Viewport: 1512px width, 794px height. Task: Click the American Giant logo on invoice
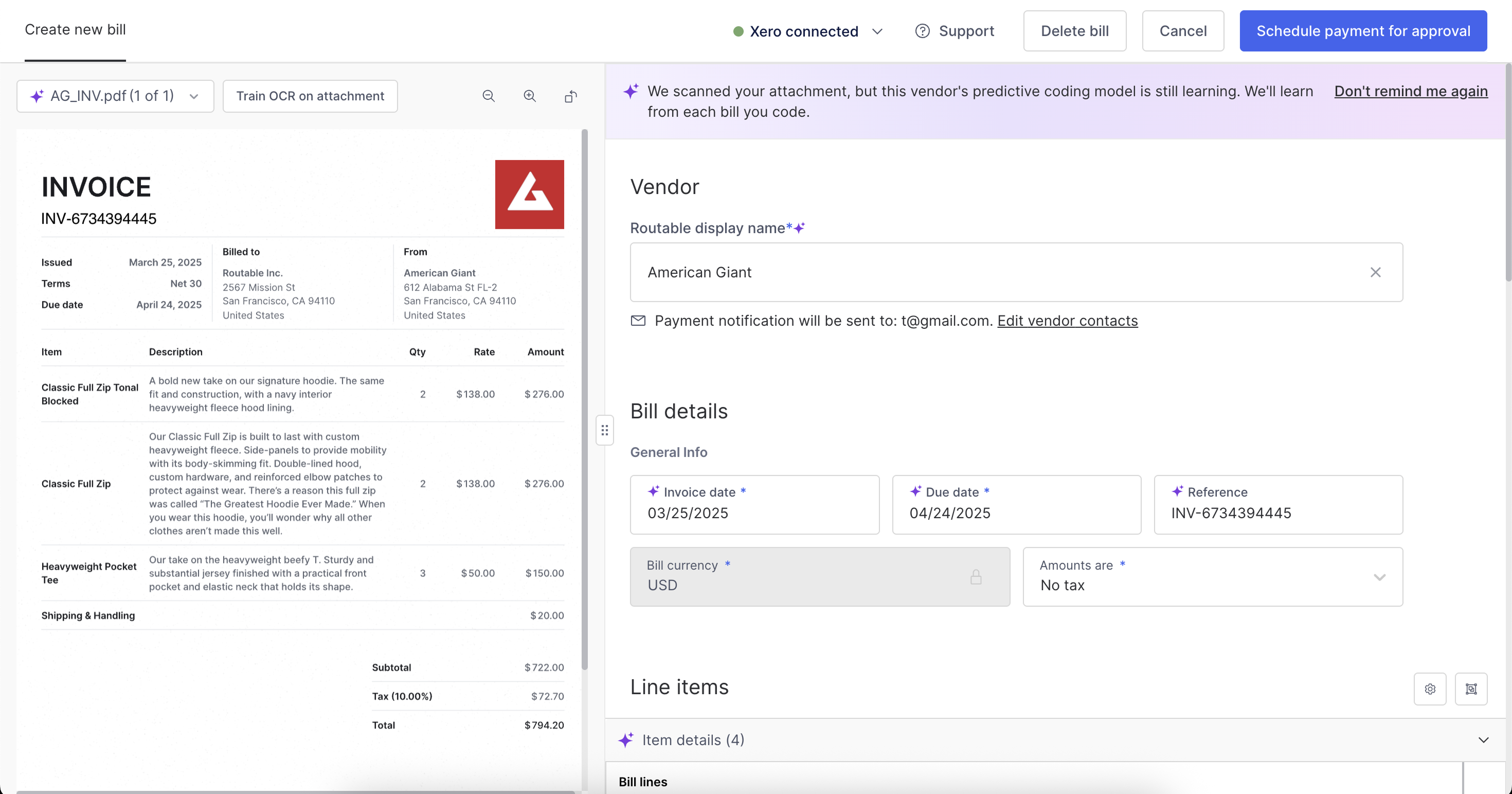click(x=529, y=194)
